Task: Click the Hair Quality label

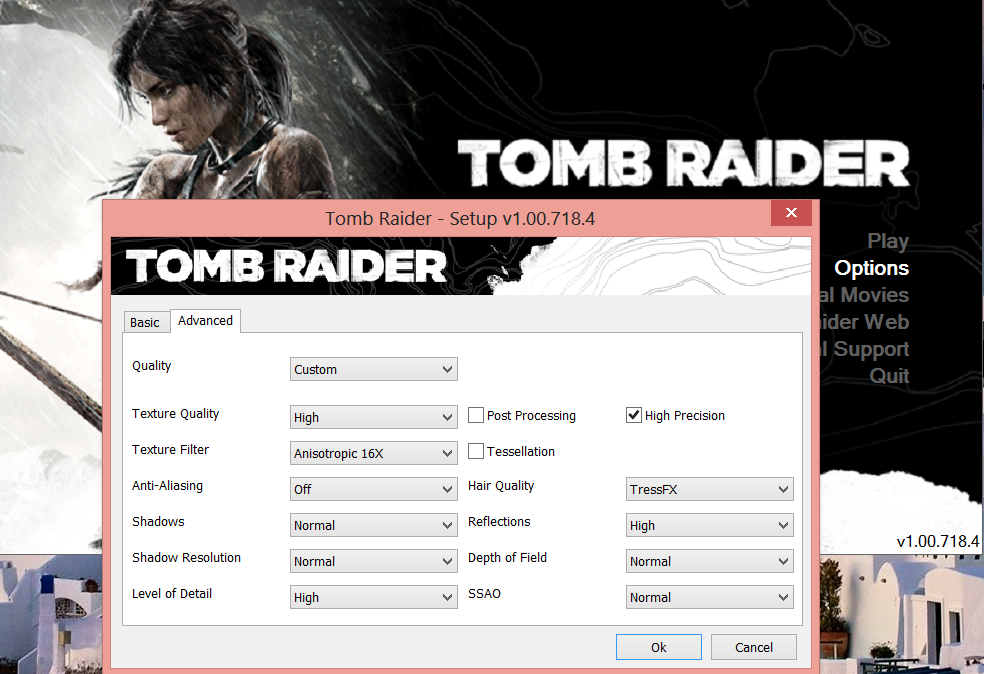Action: (x=501, y=486)
